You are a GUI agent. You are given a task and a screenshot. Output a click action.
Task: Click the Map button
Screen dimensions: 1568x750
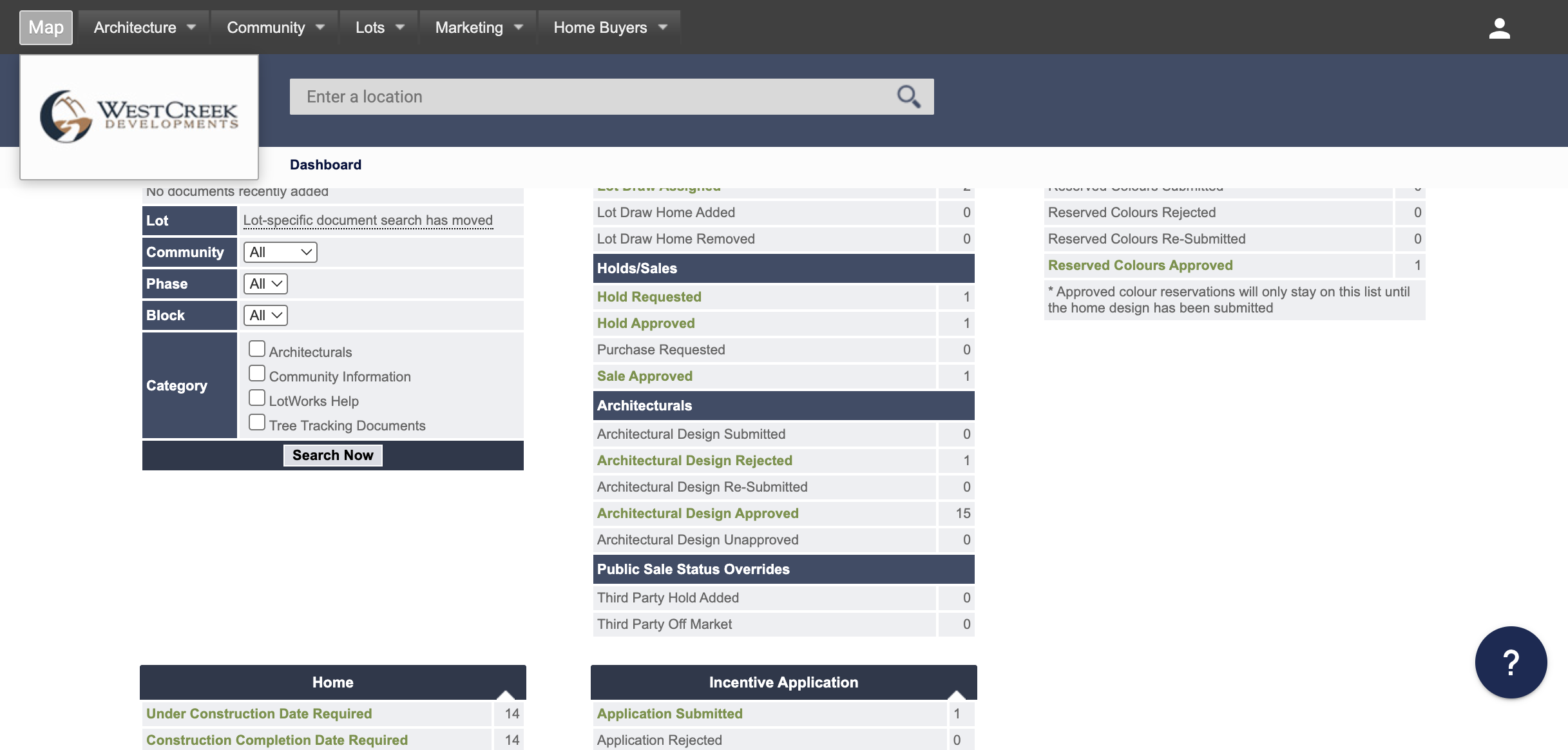[x=46, y=28]
